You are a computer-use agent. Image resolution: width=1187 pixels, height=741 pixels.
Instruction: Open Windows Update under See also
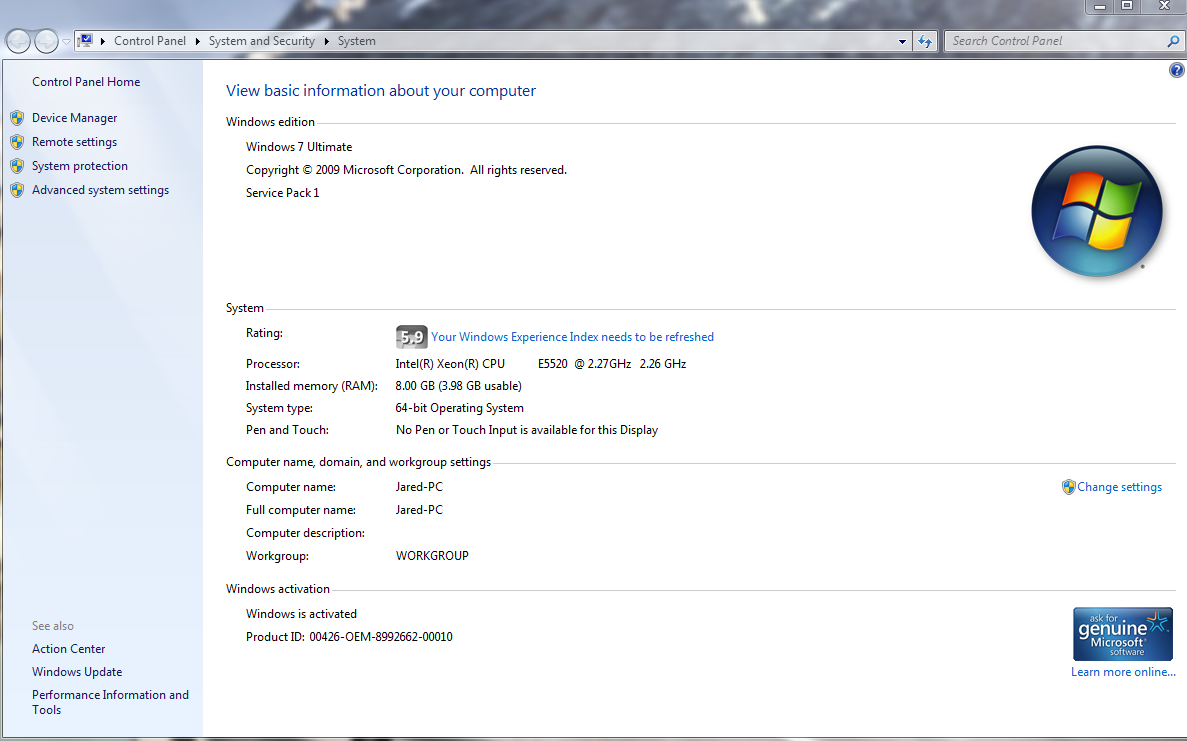tap(77, 672)
